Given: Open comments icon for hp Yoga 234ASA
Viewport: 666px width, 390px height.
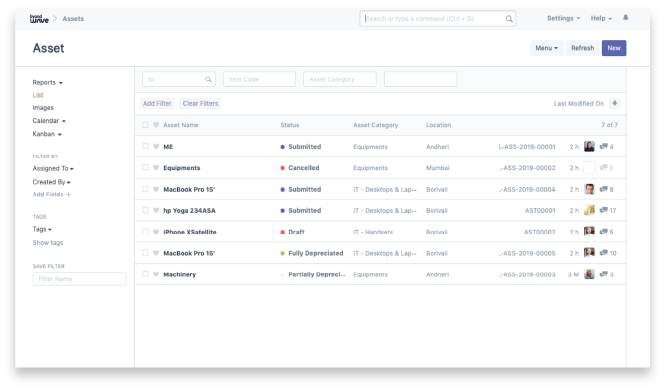Looking at the screenshot, I should [604, 210].
